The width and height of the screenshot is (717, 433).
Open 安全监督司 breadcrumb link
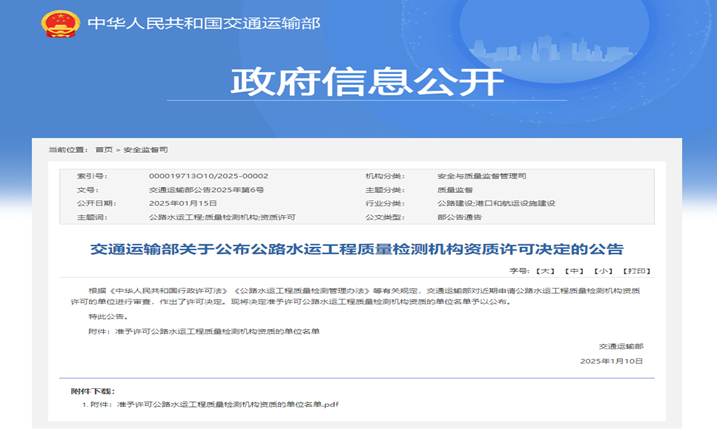[145, 150]
